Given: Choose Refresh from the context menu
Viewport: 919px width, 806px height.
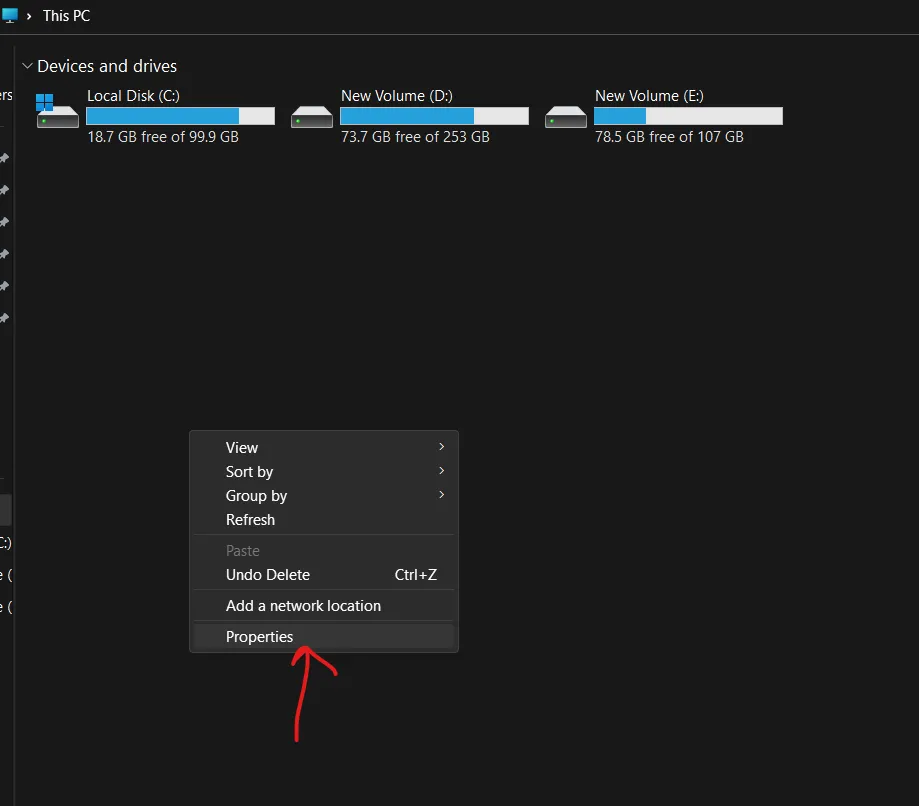Looking at the screenshot, I should (250, 520).
